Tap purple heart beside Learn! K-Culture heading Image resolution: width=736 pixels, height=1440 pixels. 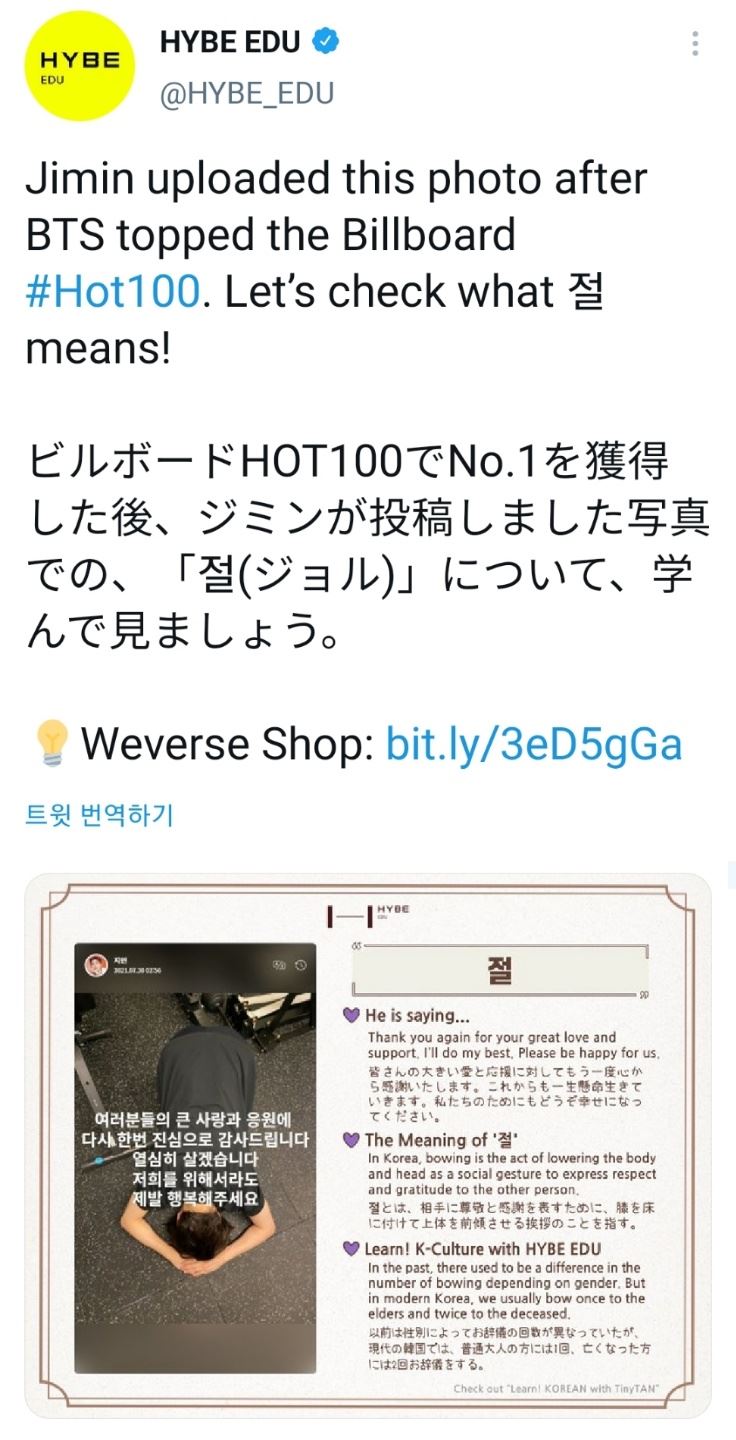tap(351, 1249)
